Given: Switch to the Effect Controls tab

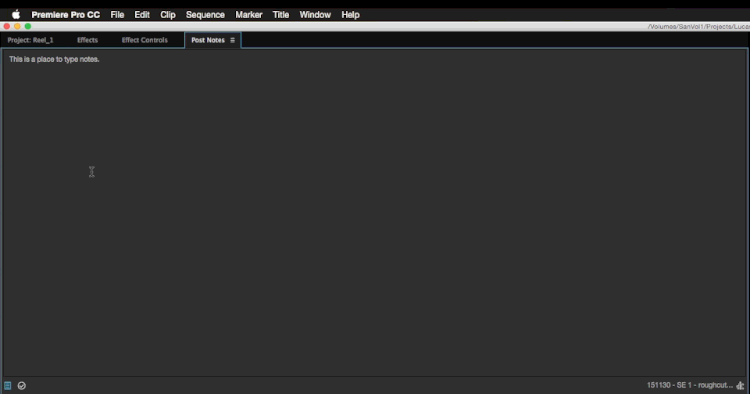Looking at the screenshot, I should tap(144, 40).
